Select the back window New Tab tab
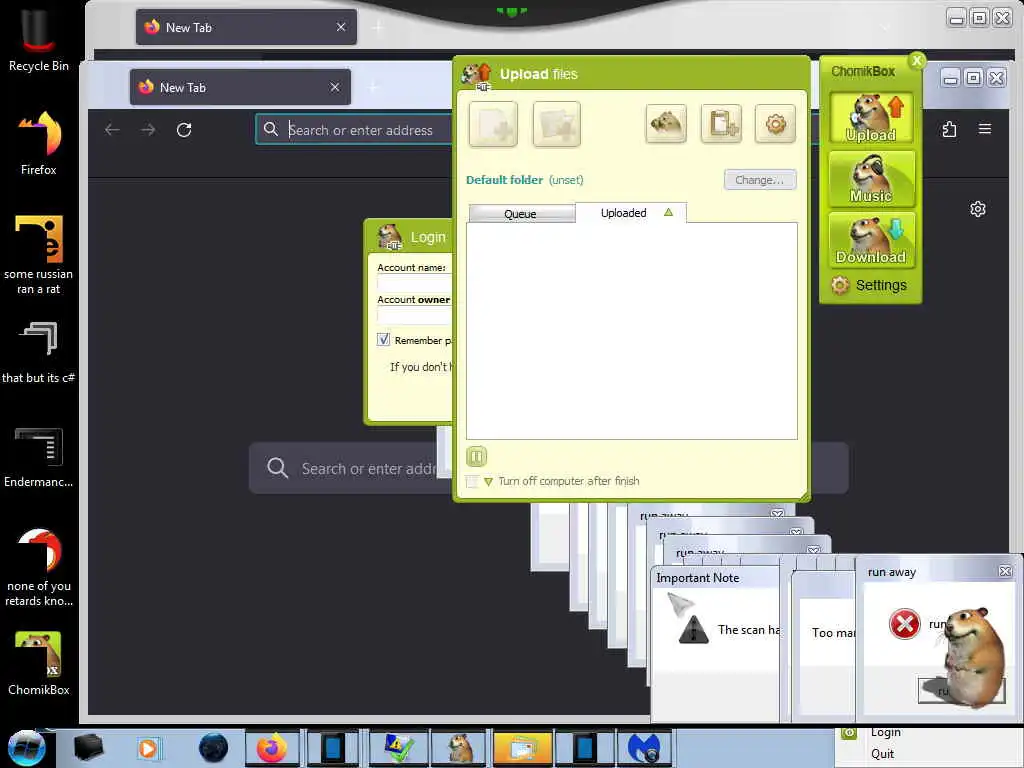Screen dimensions: 1024x768 [x=246, y=27]
